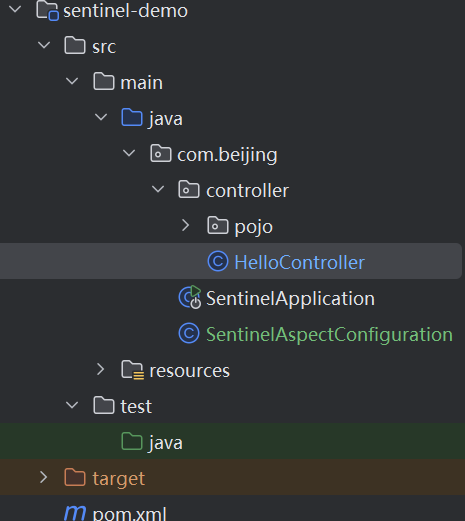
Task: Click the Maven pom.xml icon
Action: pyautogui.click(x=75, y=513)
